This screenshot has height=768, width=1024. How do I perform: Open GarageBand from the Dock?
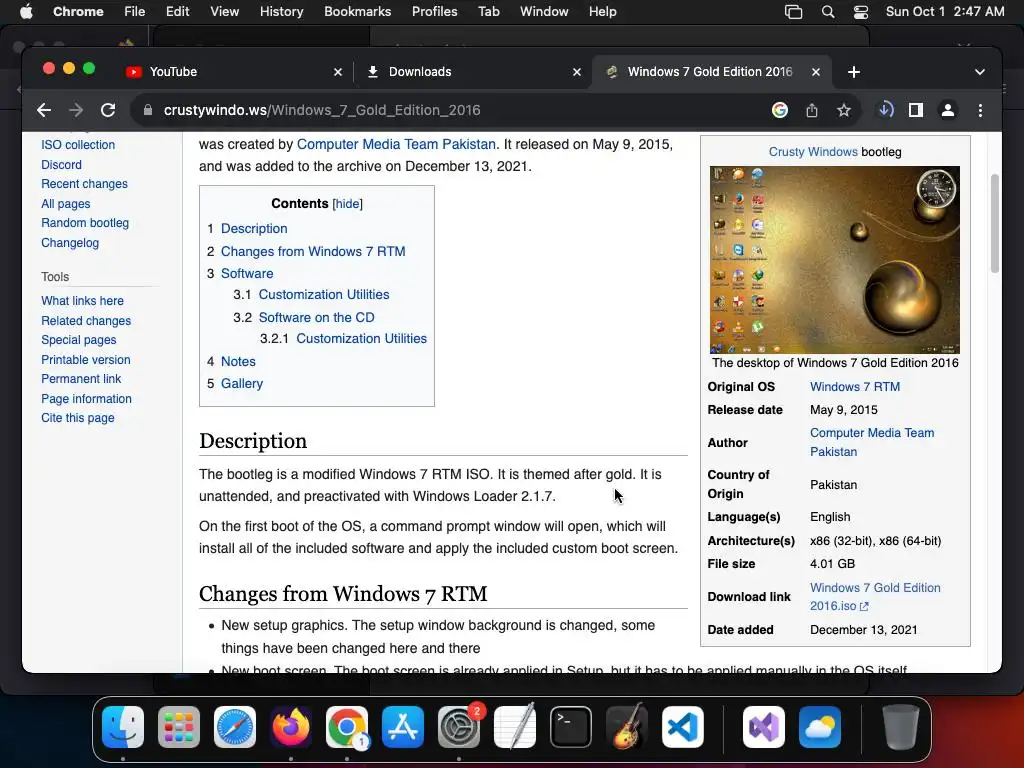point(627,727)
